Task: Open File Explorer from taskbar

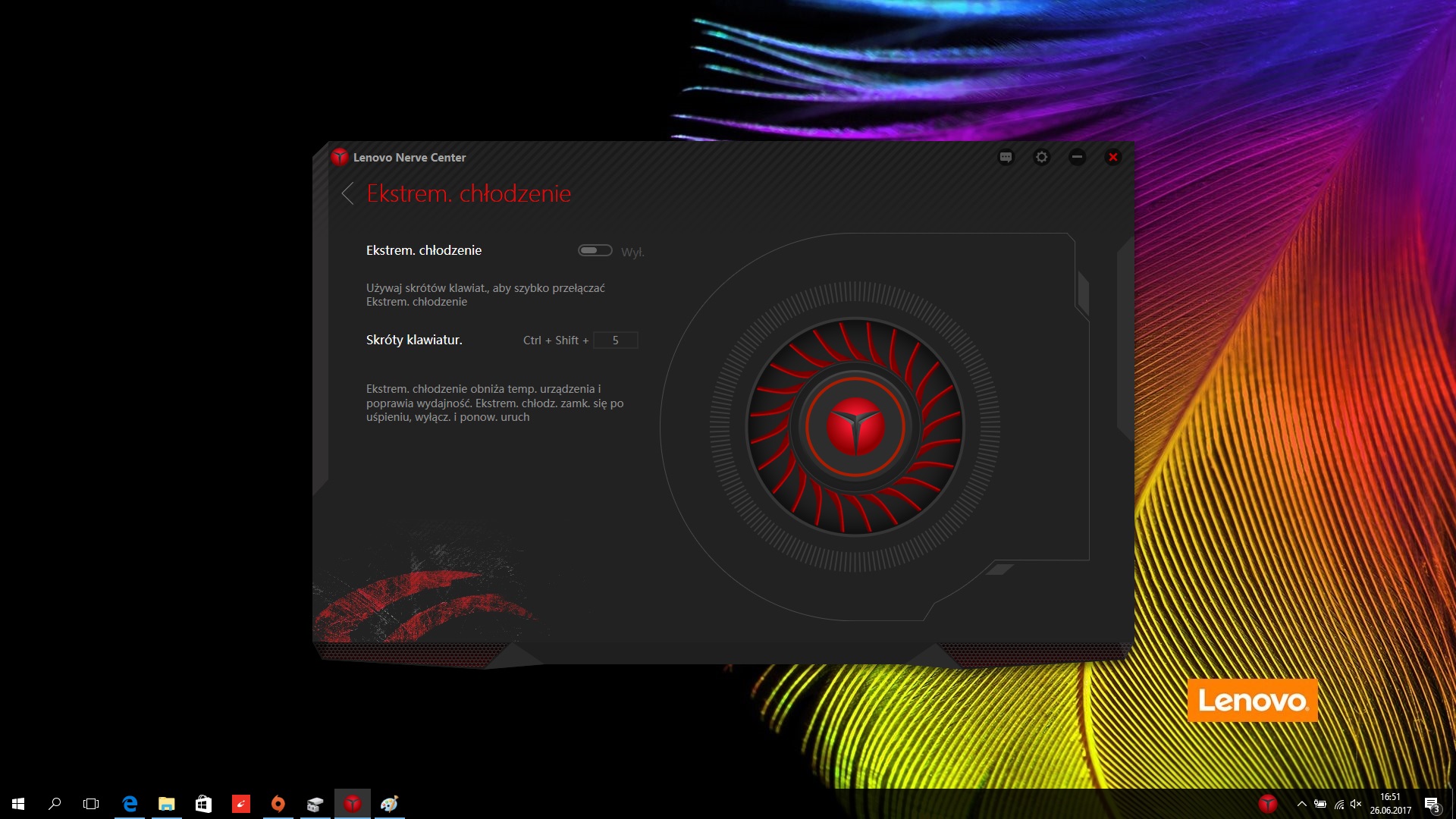Action: [x=167, y=804]
